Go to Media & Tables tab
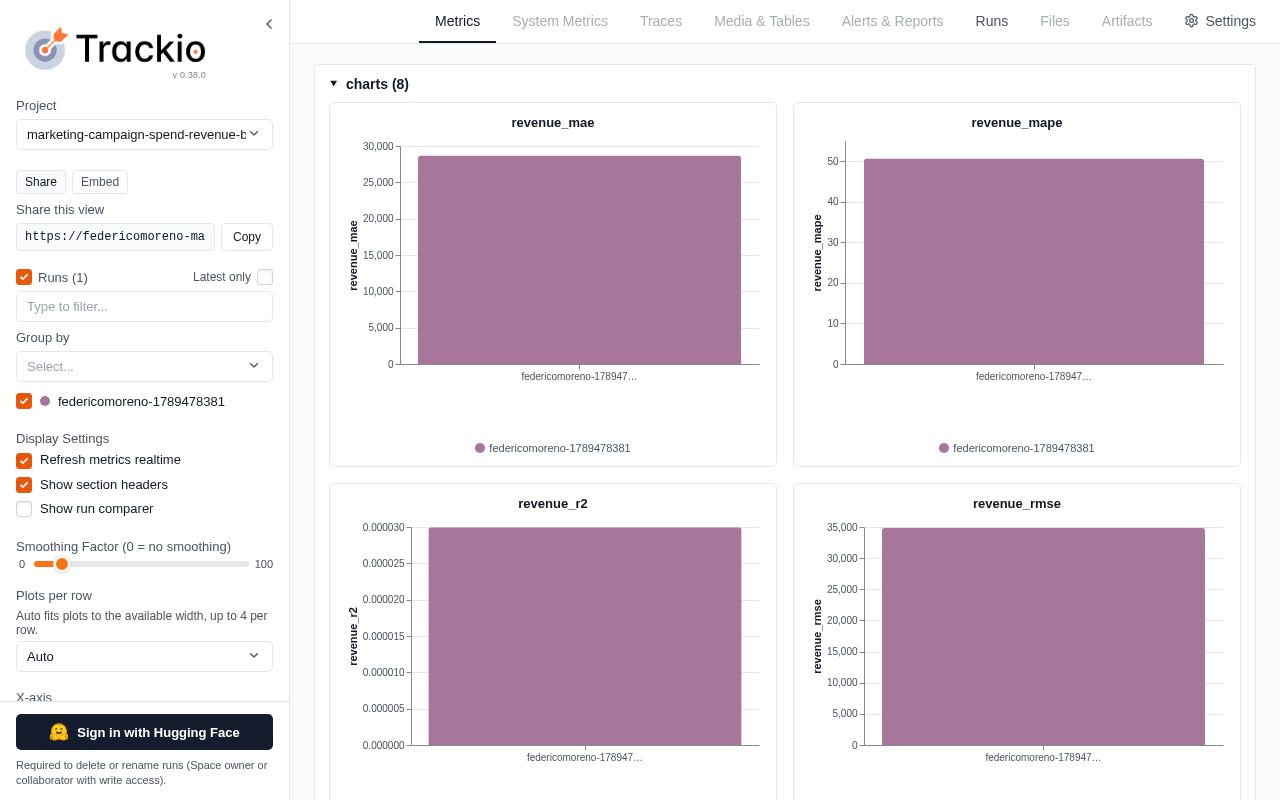Viewport: 1280px width, 800px height. [762, 21]
